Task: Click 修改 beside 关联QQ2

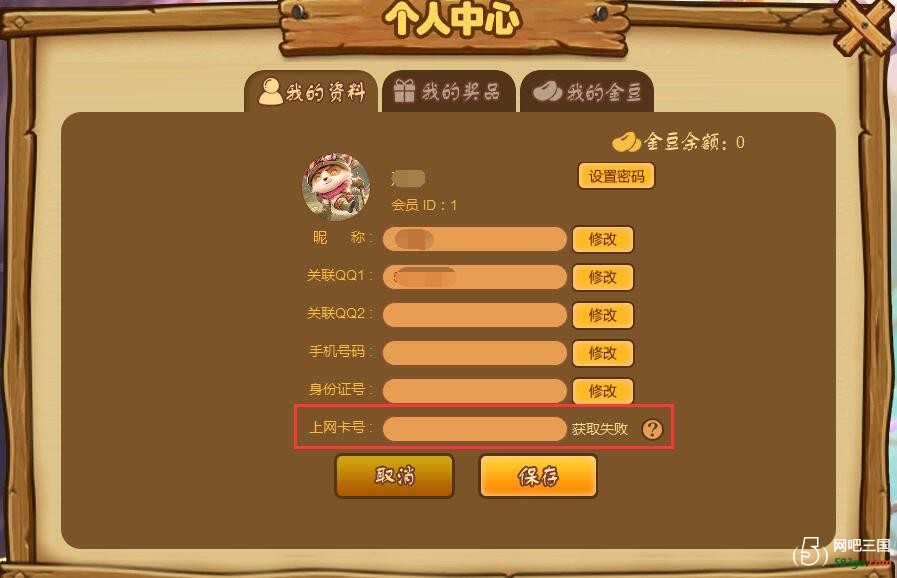Action: pyautogui.click(x=602, y=315)
